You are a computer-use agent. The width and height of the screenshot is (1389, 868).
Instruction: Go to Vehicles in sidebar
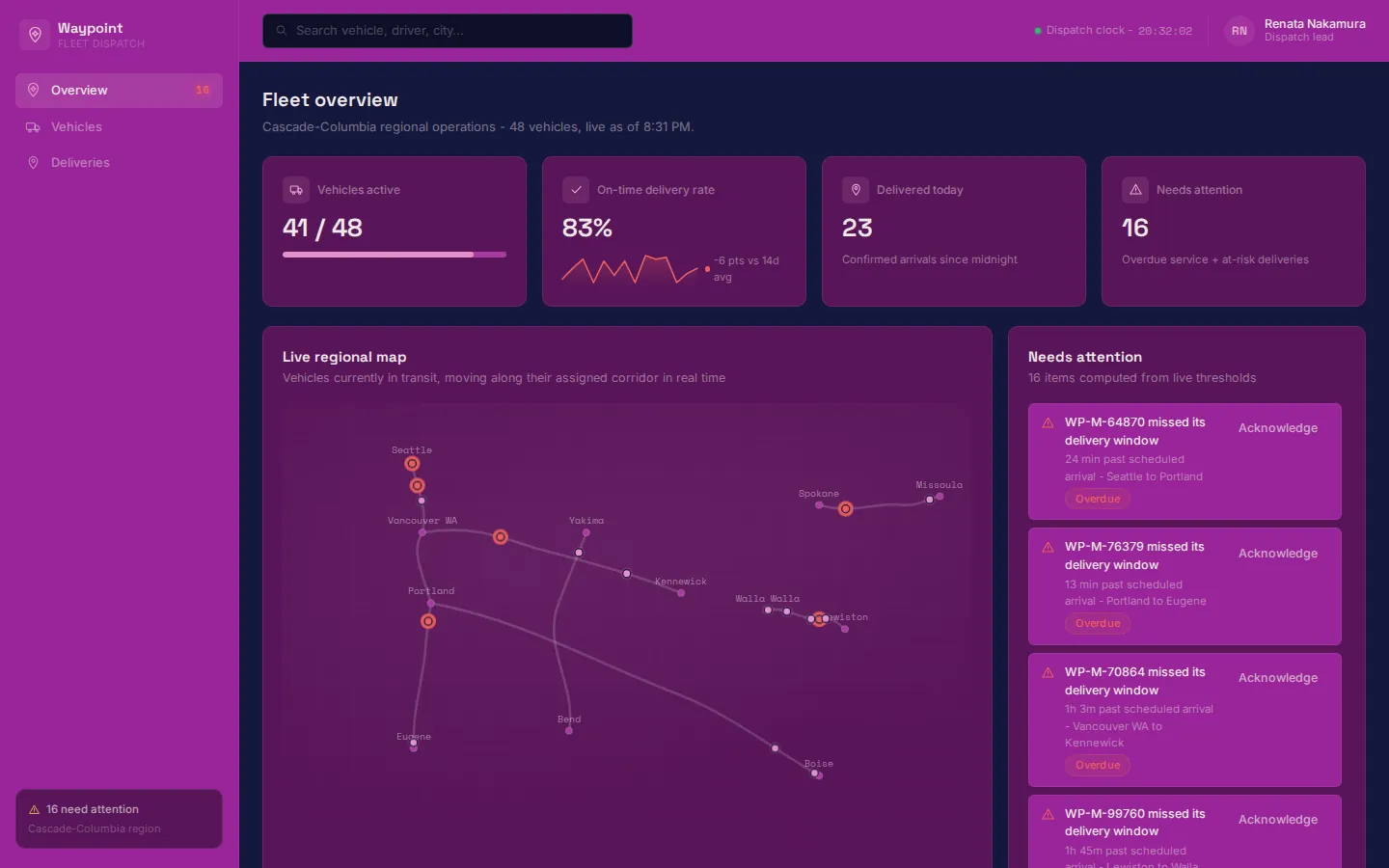click(119, 127)
